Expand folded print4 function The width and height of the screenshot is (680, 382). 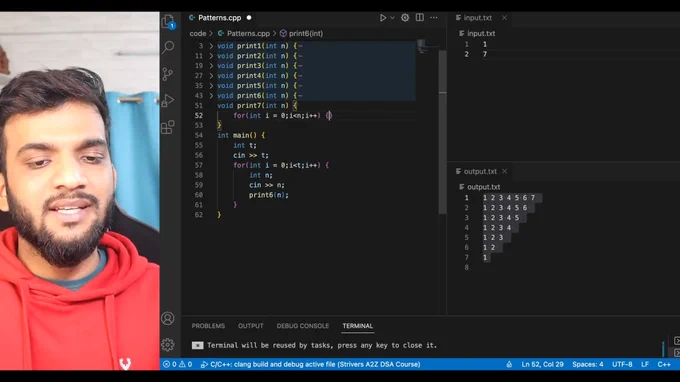click(211, 76)
